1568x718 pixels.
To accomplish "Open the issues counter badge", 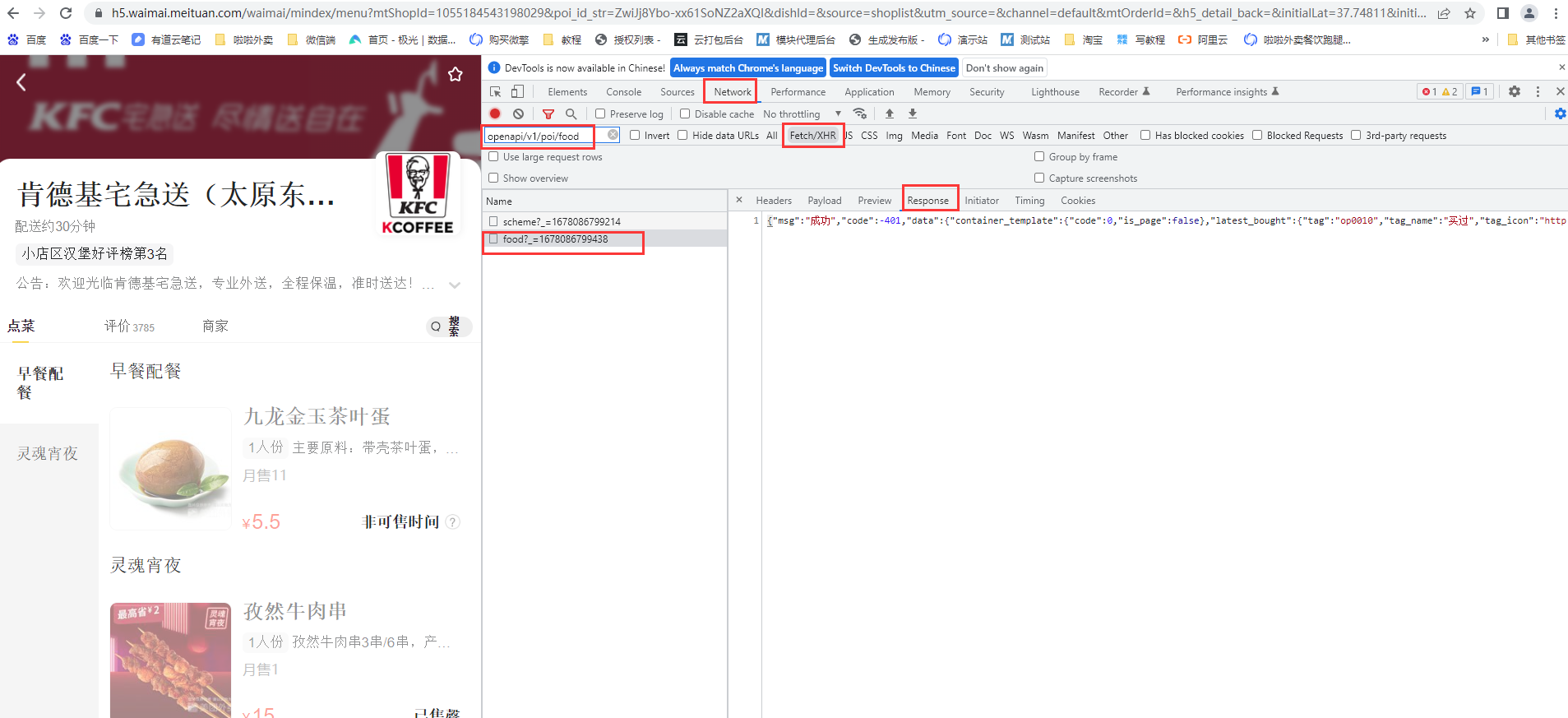I will [1479, 91].
